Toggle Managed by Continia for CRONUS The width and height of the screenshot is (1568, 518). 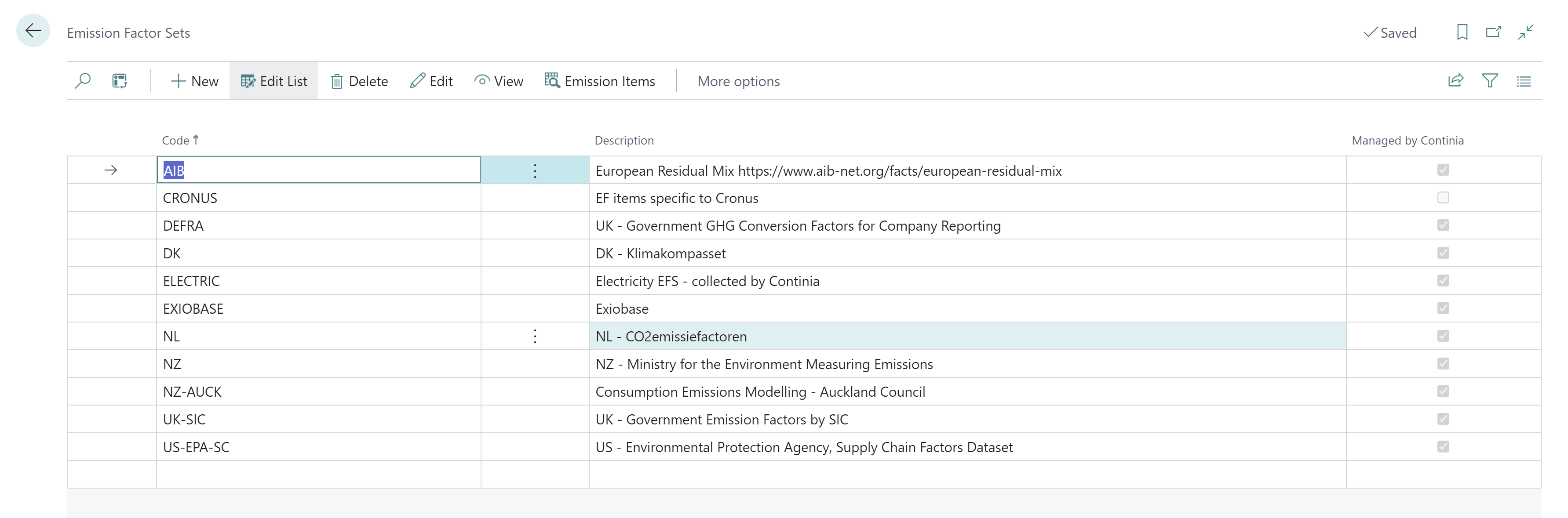(1443, 198)
